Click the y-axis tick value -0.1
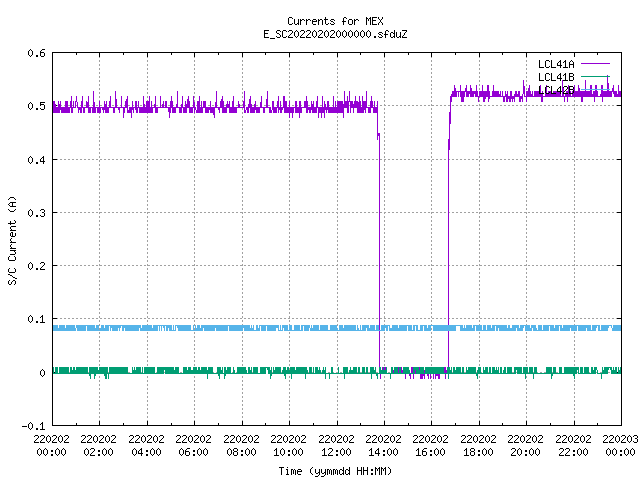The height and width of the screenshot is (480, 640). coord(33,426)
